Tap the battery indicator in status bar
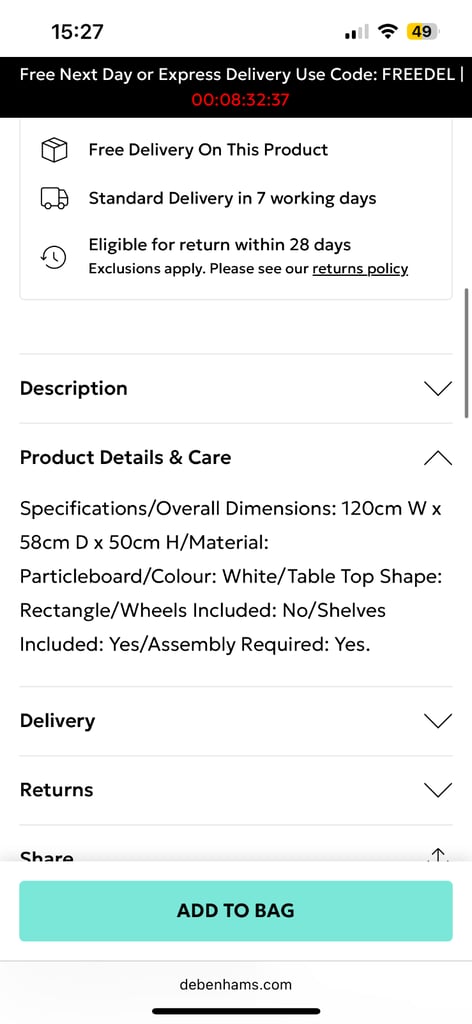 tap(422, 31)
